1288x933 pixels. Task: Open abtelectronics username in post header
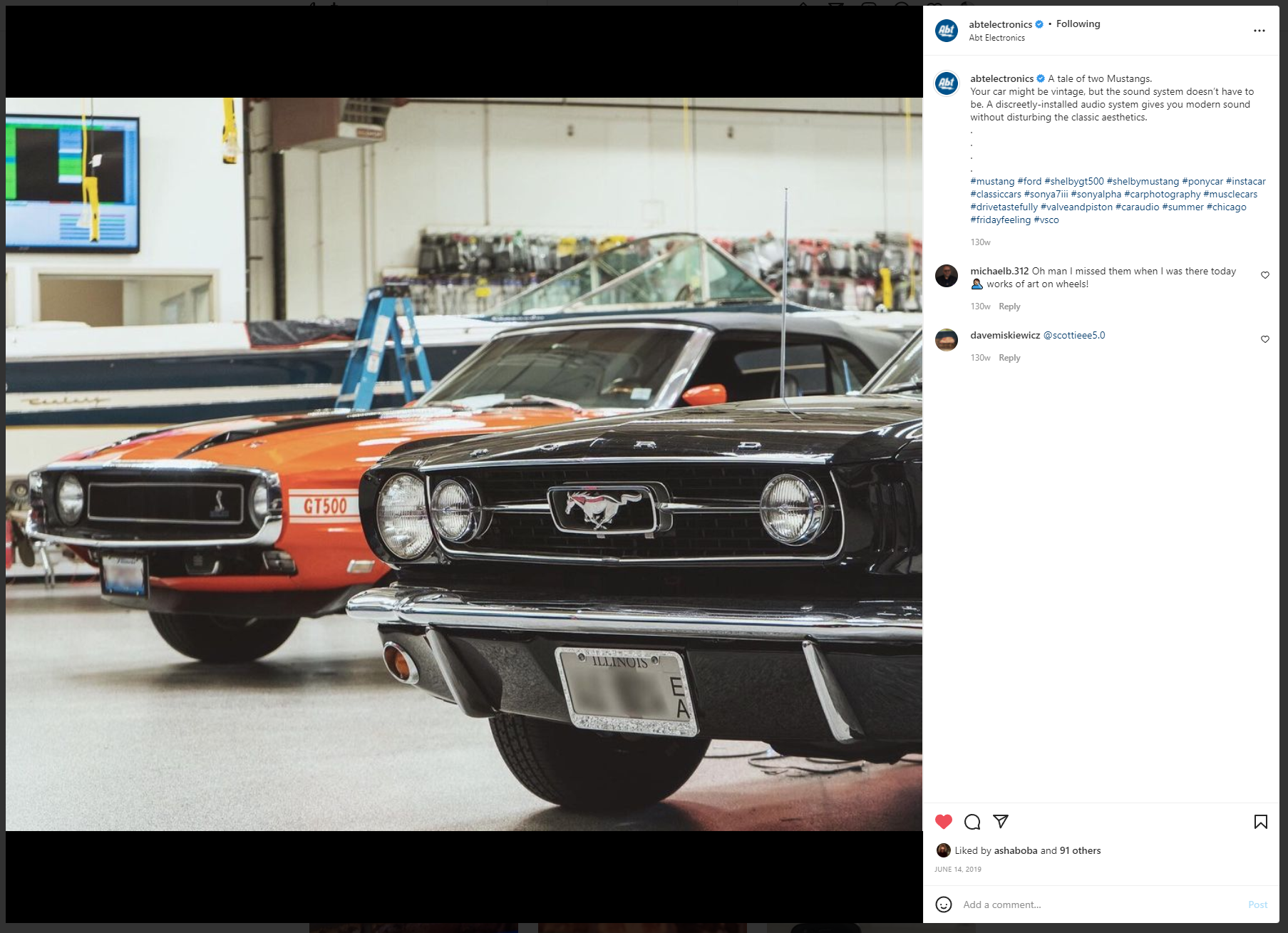[x=1000, y=24]
